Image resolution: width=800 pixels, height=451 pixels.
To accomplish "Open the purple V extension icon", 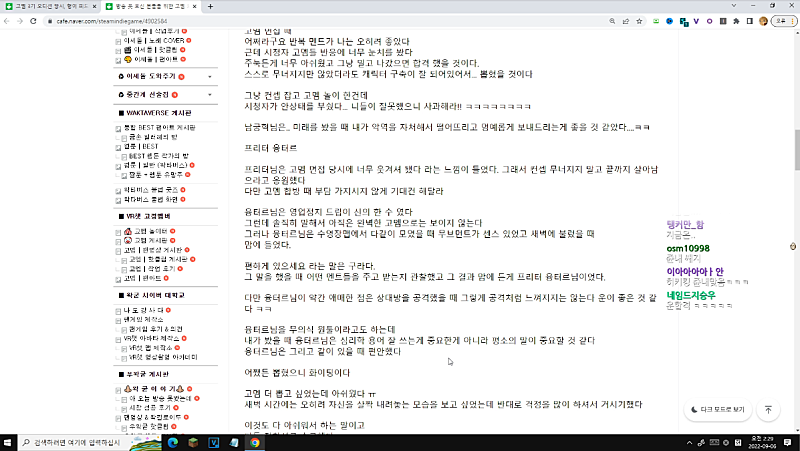I will [696, 21].
